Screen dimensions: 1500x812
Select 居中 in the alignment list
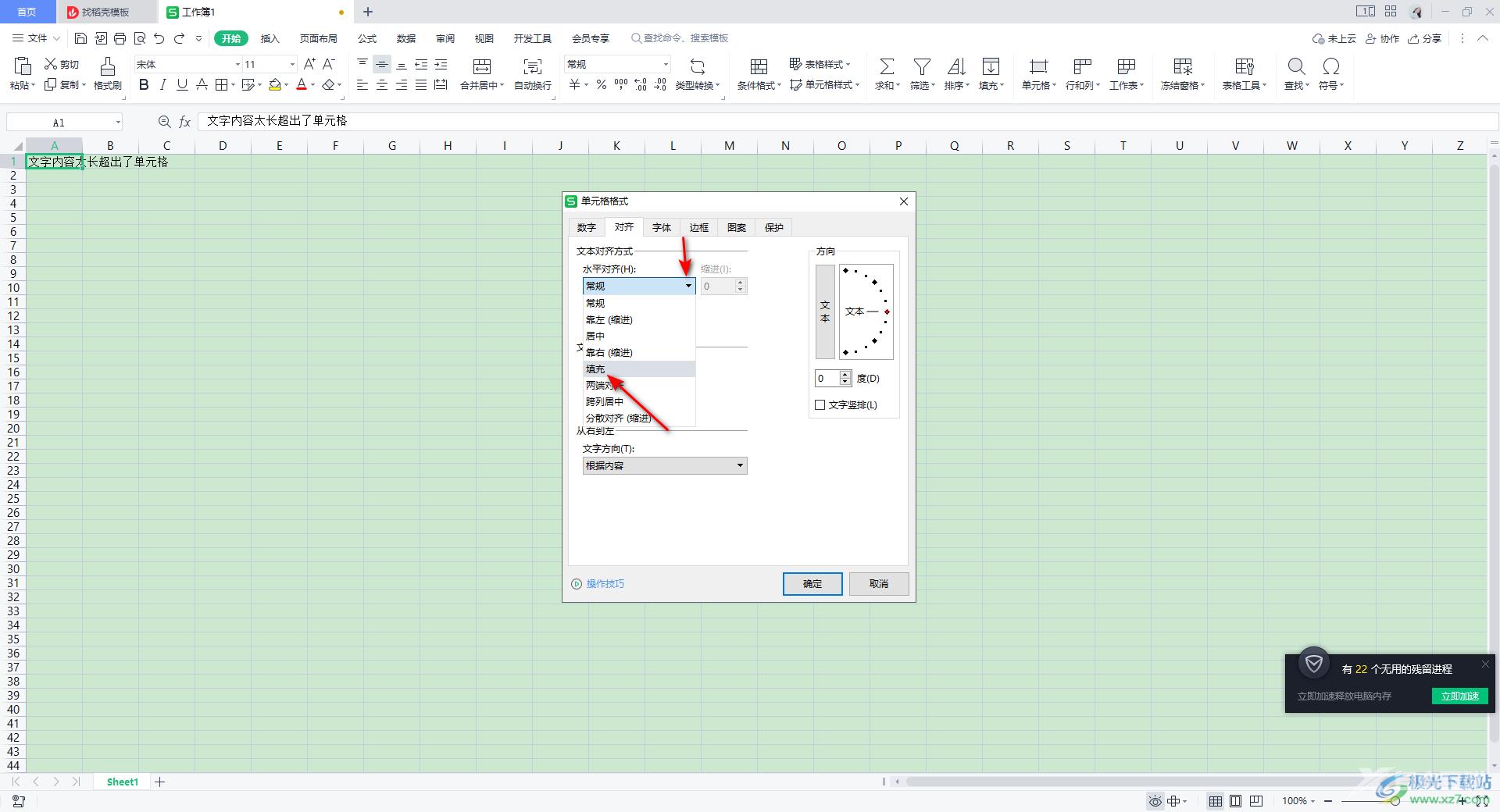(x=639, y=336)
